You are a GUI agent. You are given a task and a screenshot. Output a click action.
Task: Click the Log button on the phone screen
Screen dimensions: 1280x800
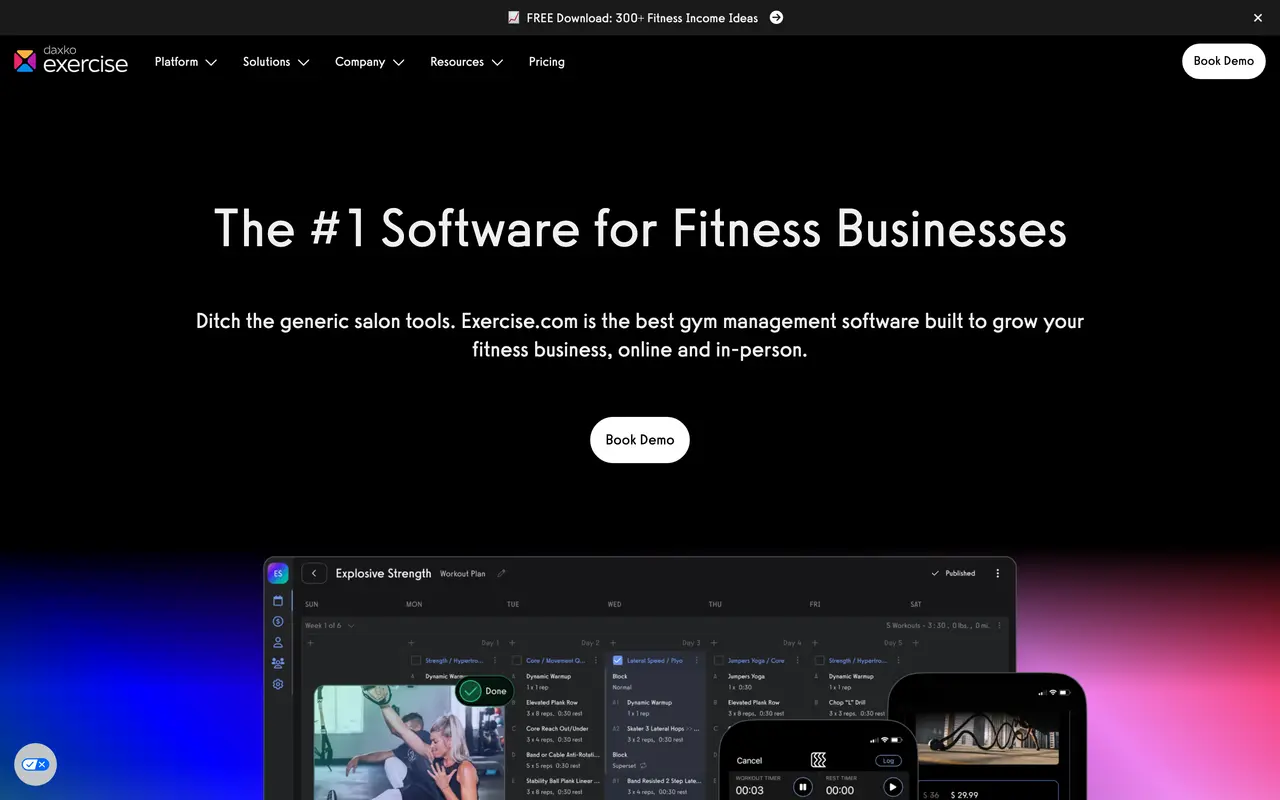pyautogui.click(x=887, y=761)
